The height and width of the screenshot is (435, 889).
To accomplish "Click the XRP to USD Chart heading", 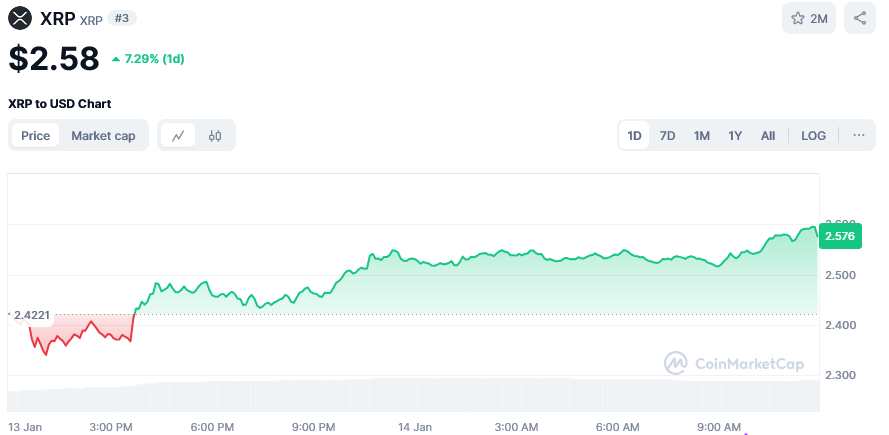I will [60, 104].
